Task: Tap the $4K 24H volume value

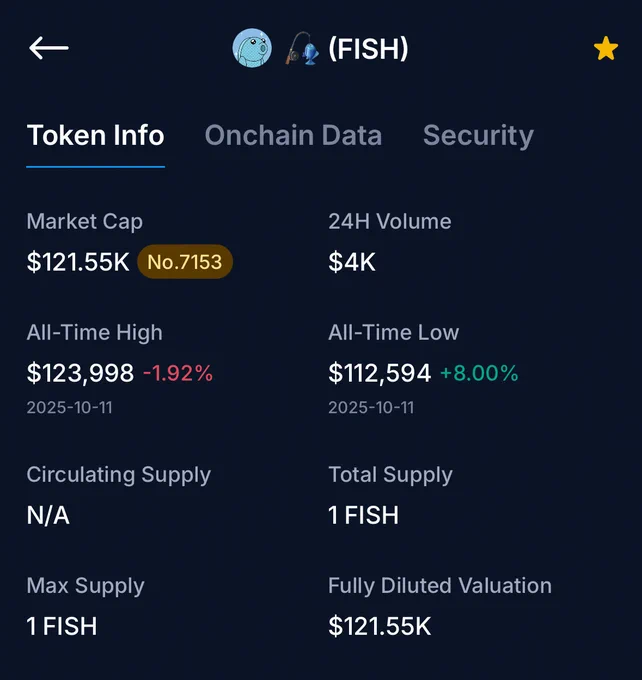Action: tap(352, 262)
